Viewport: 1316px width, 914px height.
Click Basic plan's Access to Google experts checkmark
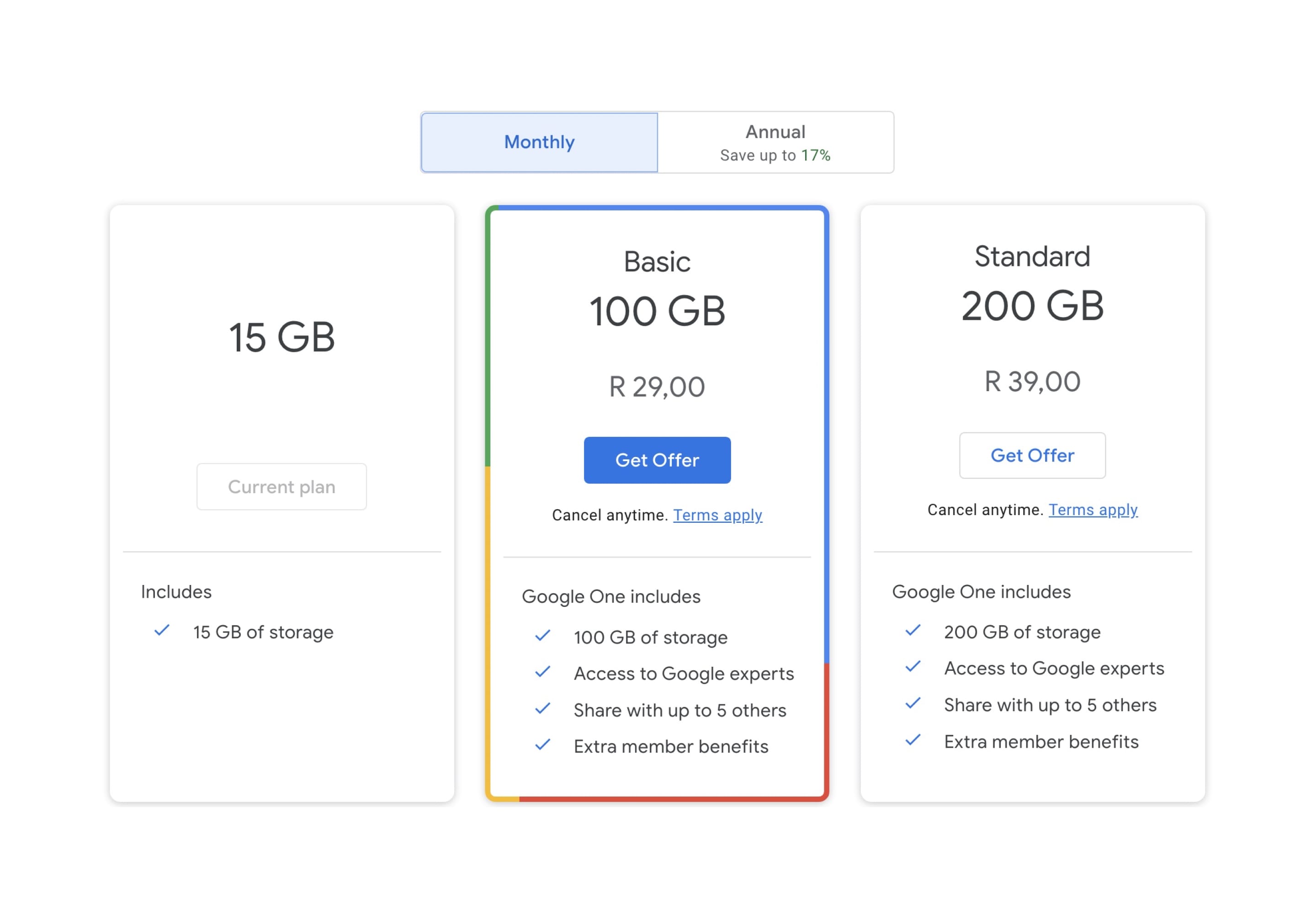tap(542, 672)
